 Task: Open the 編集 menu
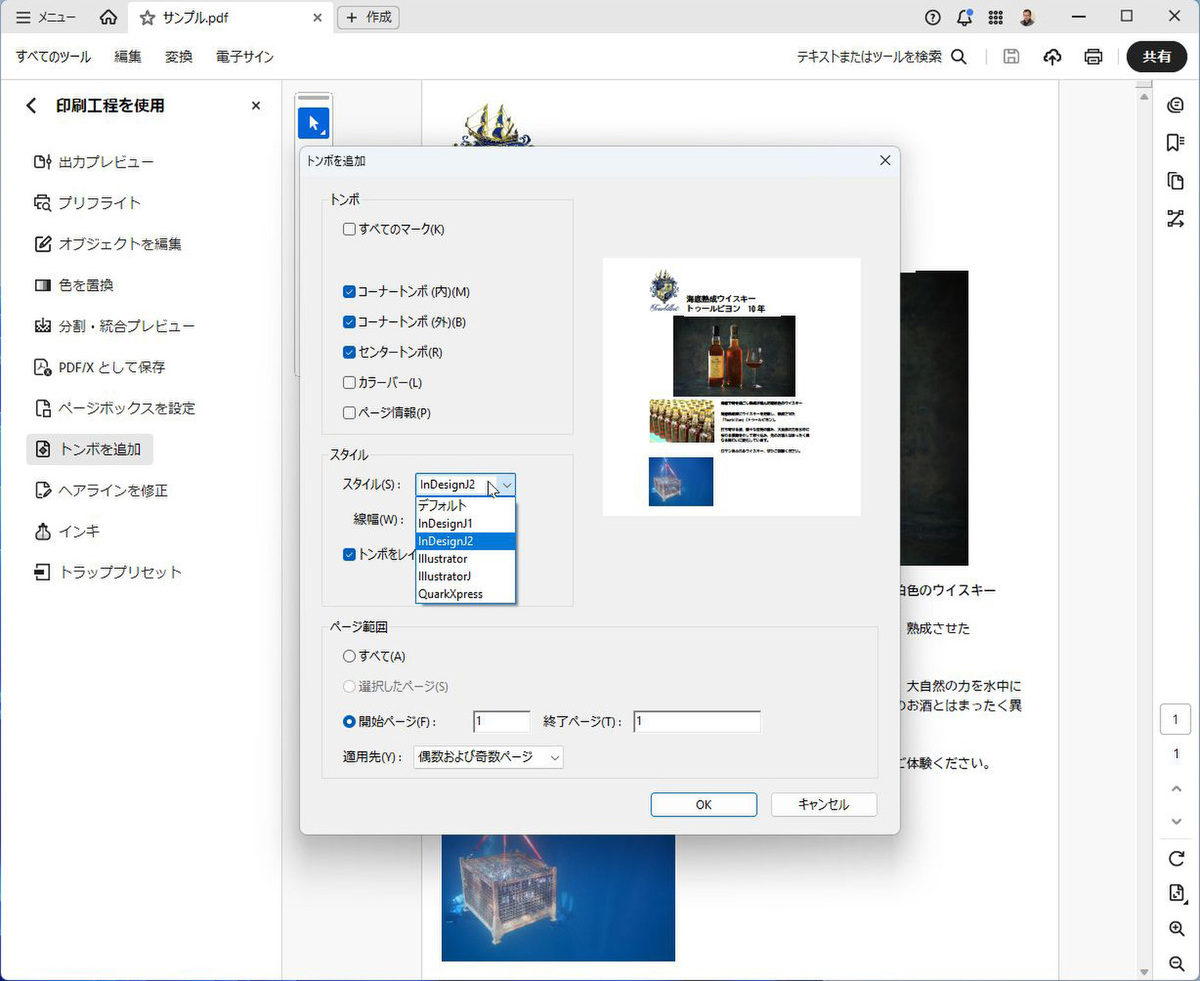click(128, 57)
